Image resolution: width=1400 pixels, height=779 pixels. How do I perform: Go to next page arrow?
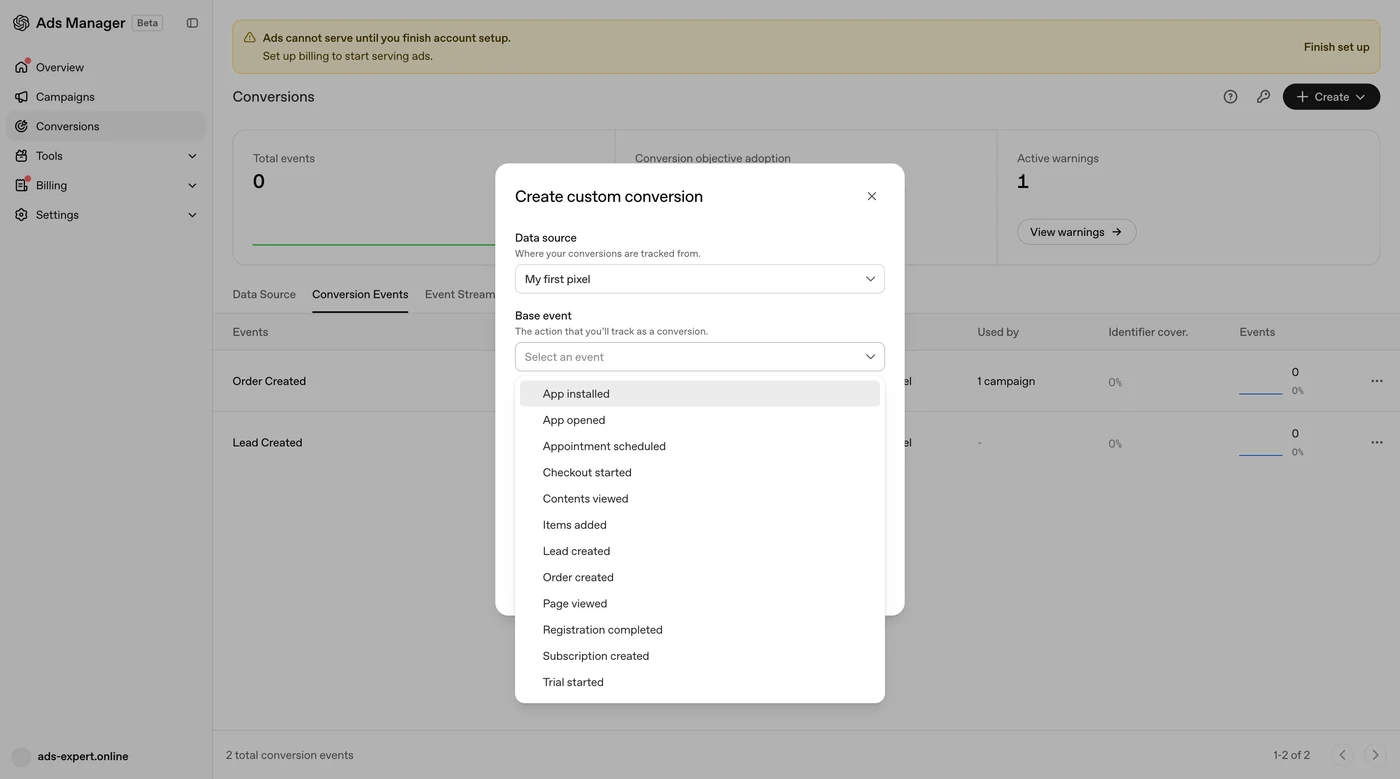pos(1375,755)
